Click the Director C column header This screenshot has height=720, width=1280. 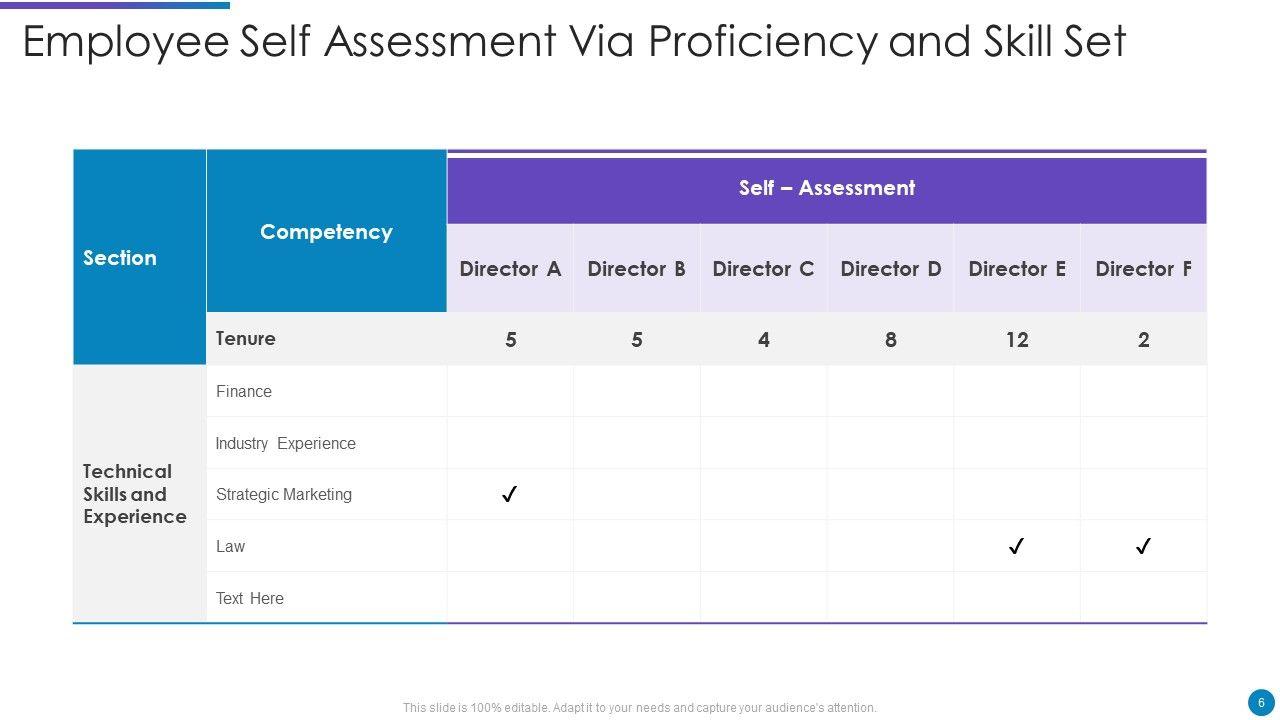(x=763, y=269)
